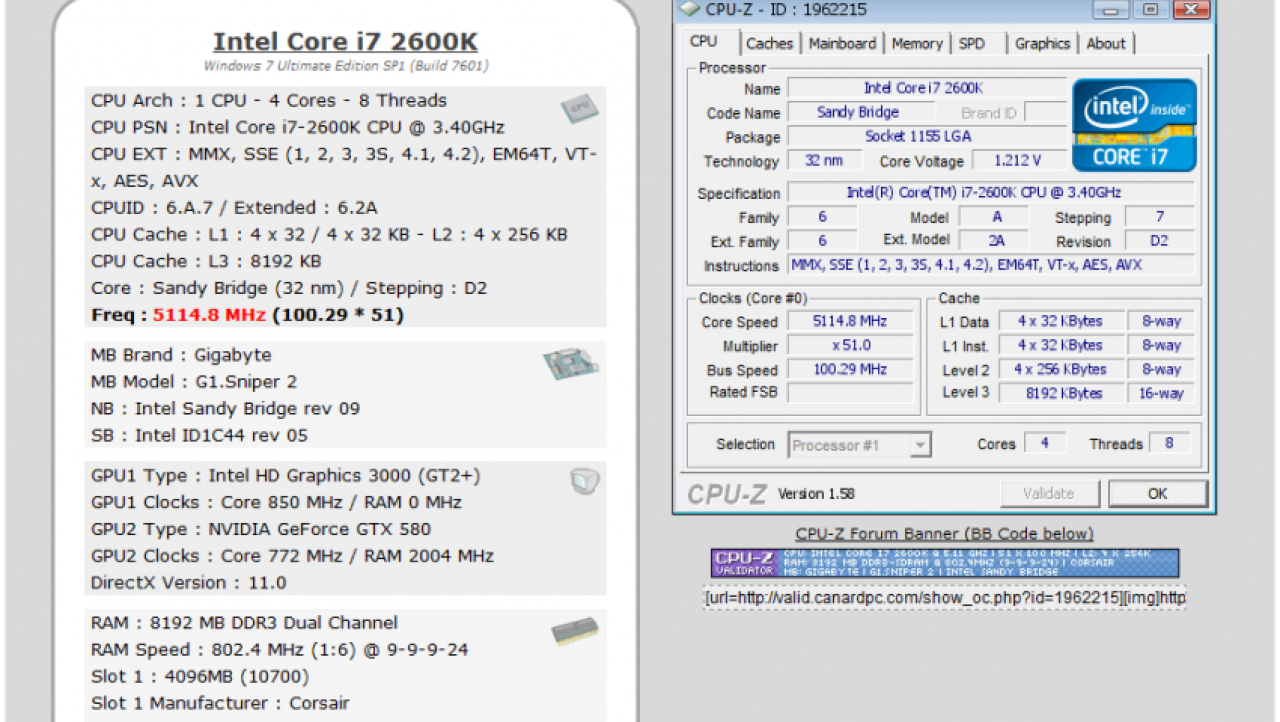The height and width of the screenshot is (722, 1280).
Task: Click the SB Intel ID1C44 rev 05 line
Action: [199, 435]
